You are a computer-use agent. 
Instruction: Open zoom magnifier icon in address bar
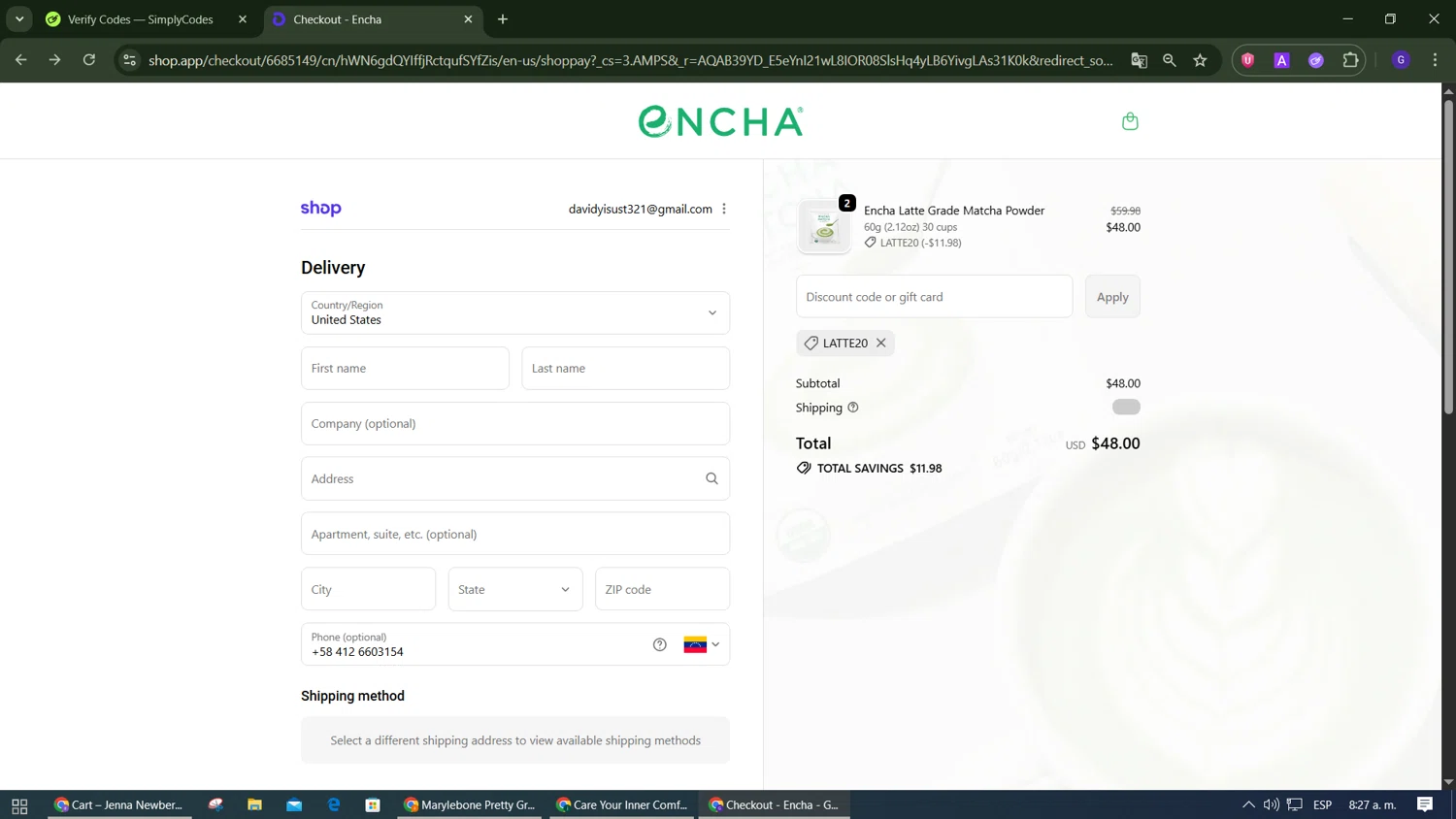coord(1170,60)
